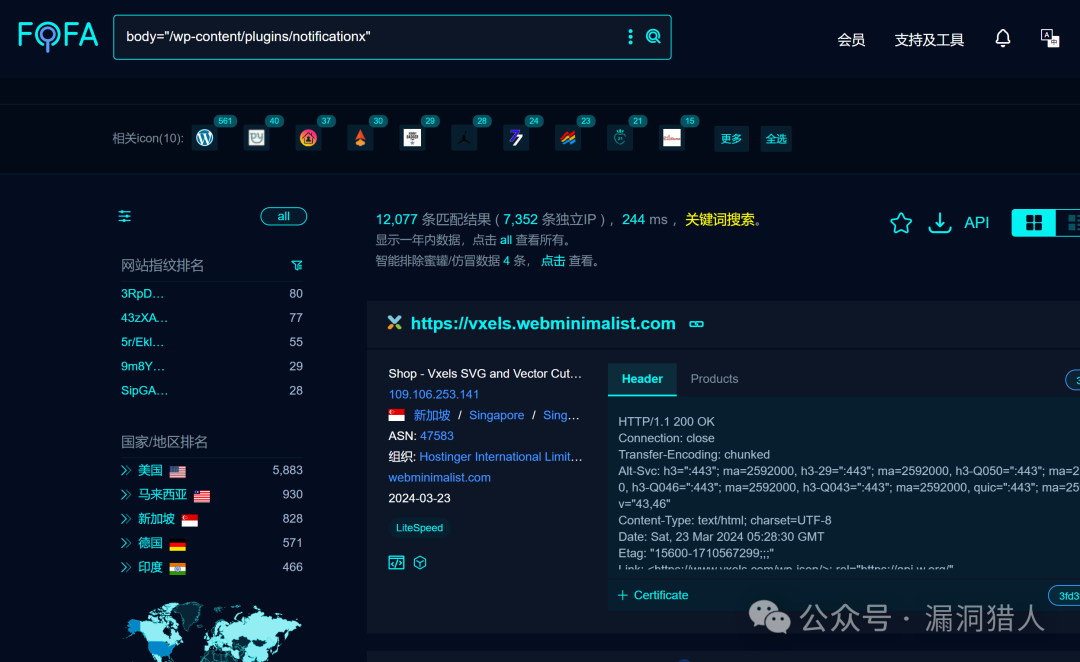Select the related icon with count 15
Image resolution: width=1080 pixels, height=662 pixels.
click(672, 138)
